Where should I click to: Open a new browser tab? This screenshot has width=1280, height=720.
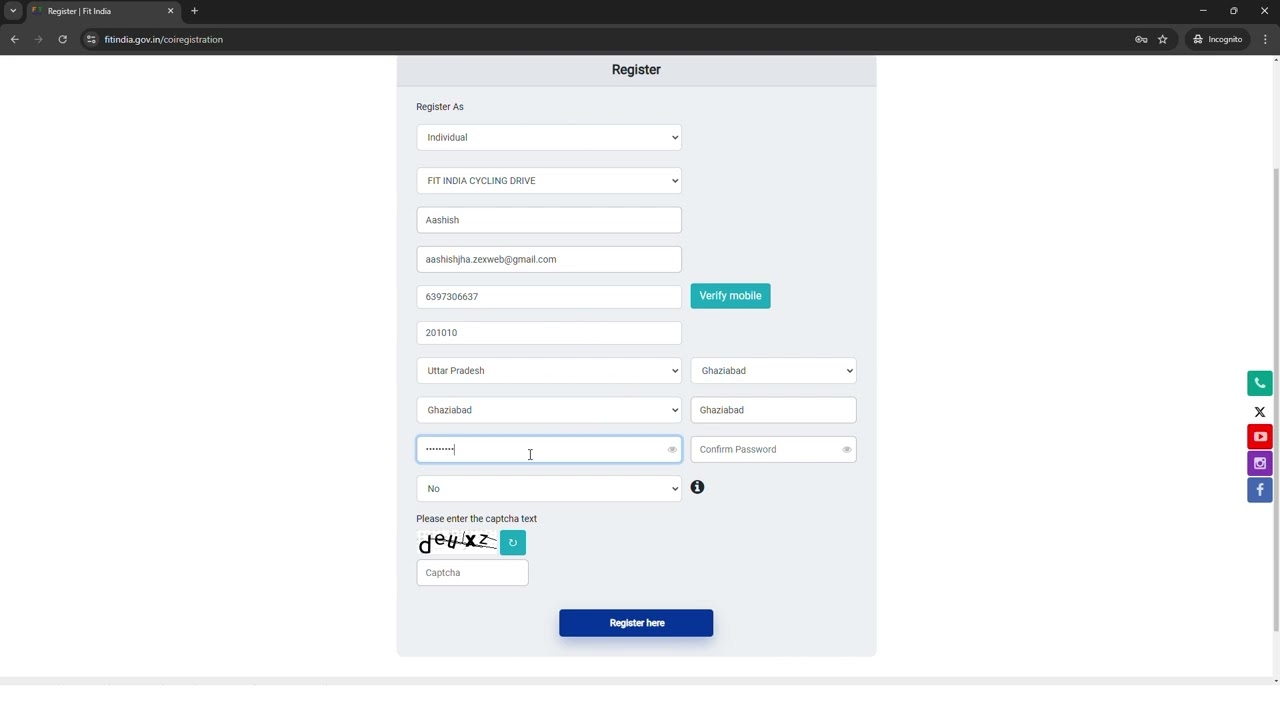coord(194,11)
